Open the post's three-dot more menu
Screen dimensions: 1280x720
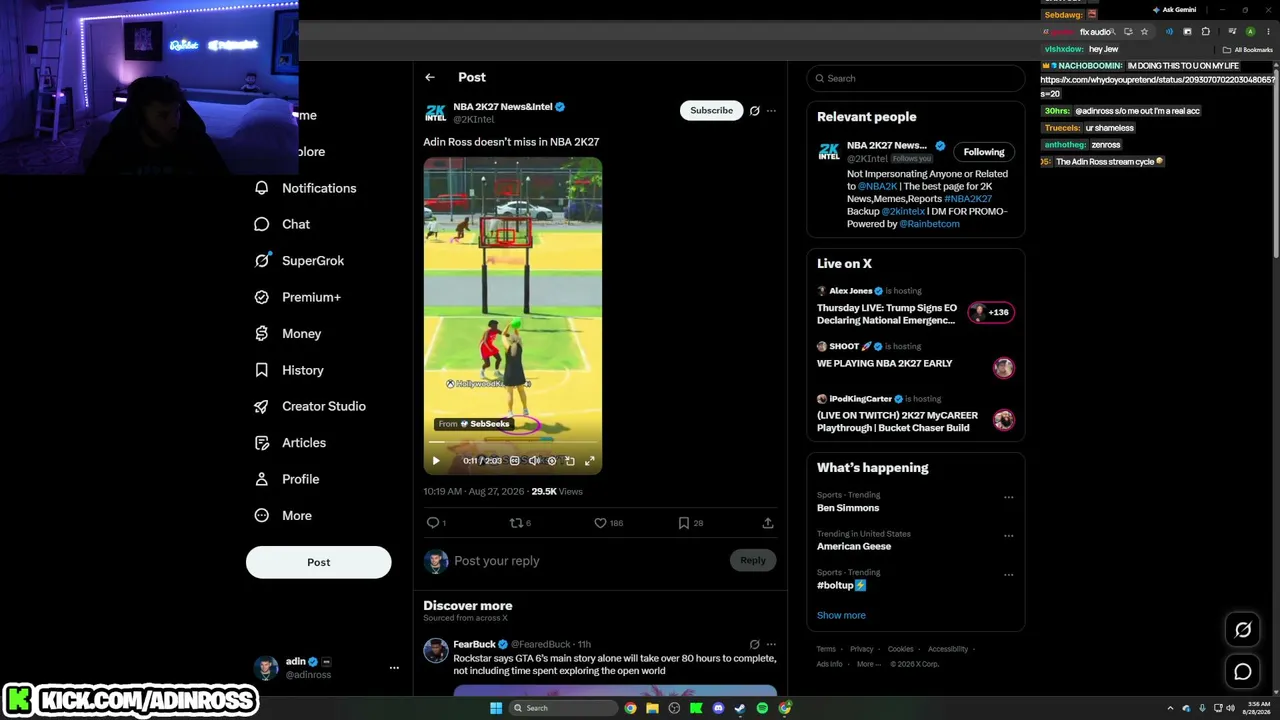tap(771, 111)
